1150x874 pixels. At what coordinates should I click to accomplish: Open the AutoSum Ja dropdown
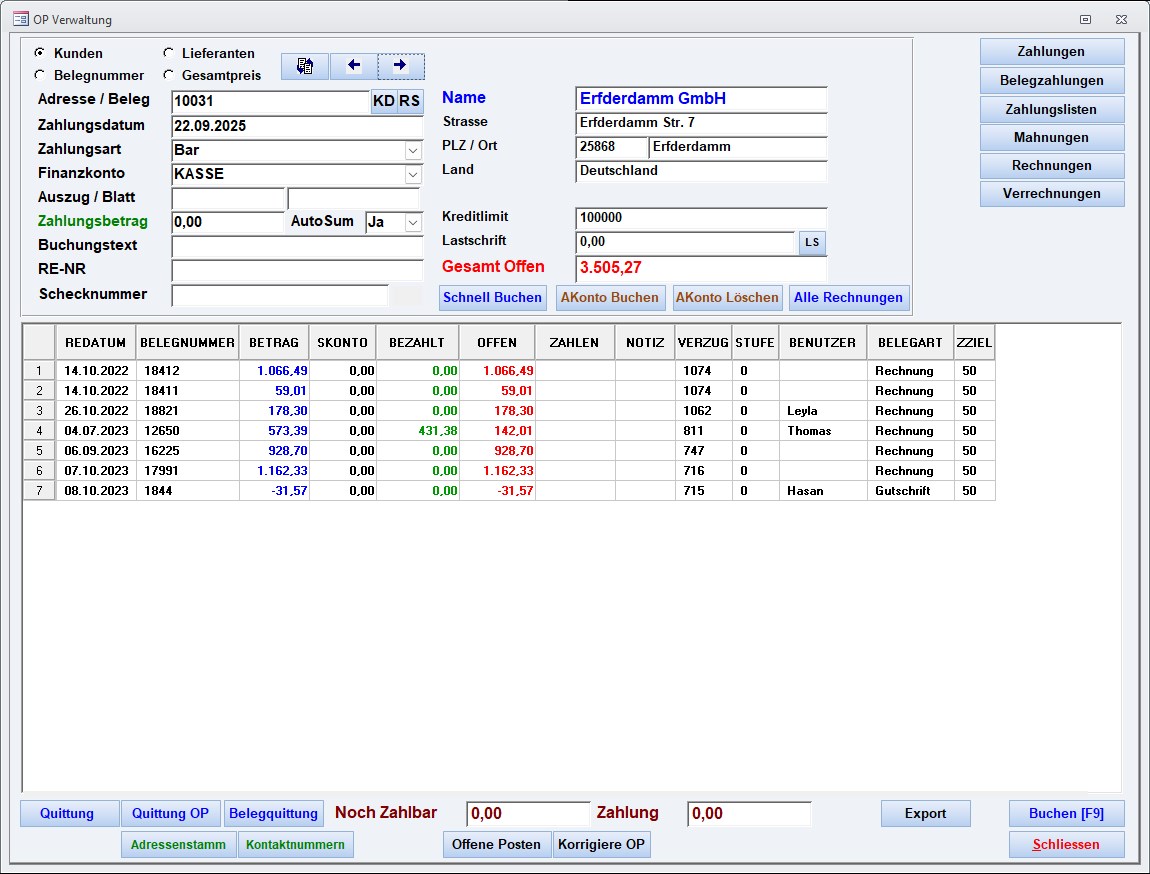(x=413, y=222)
